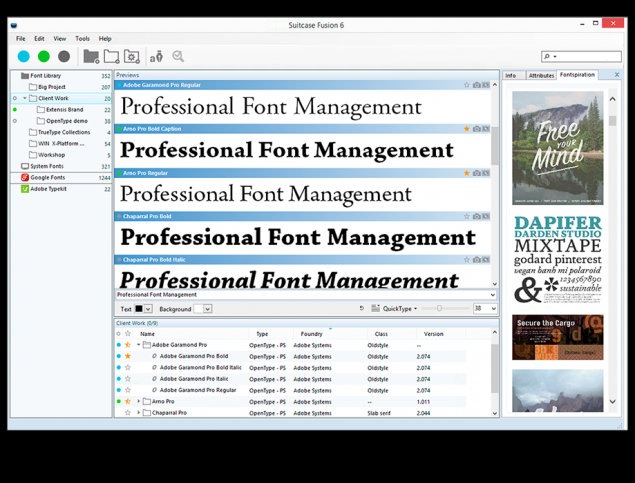Click the Secure the Cargo Fontspiration thumbnail
This screenshot has height=483, width=635.
pos(558,337)
